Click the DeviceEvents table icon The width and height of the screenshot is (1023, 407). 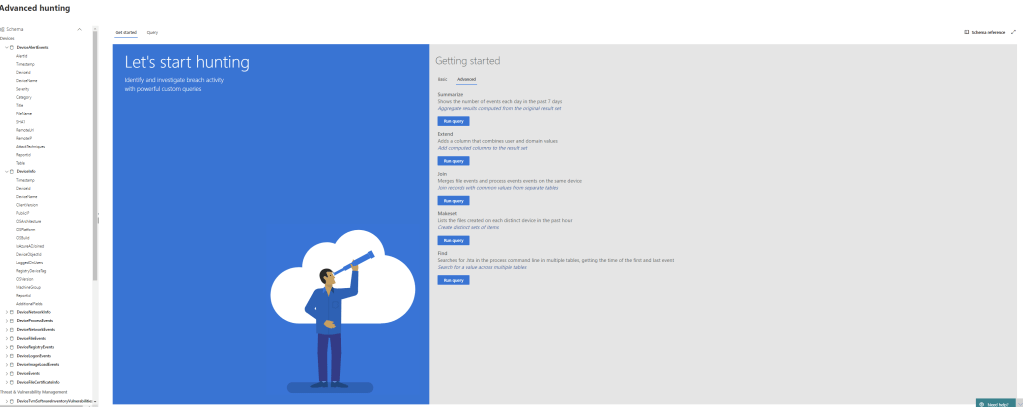pyautogui.click(x=12, y=373)
